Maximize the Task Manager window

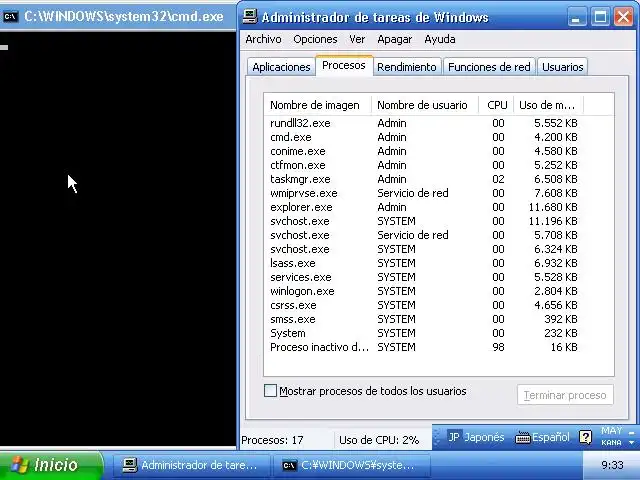coord(600,17)
